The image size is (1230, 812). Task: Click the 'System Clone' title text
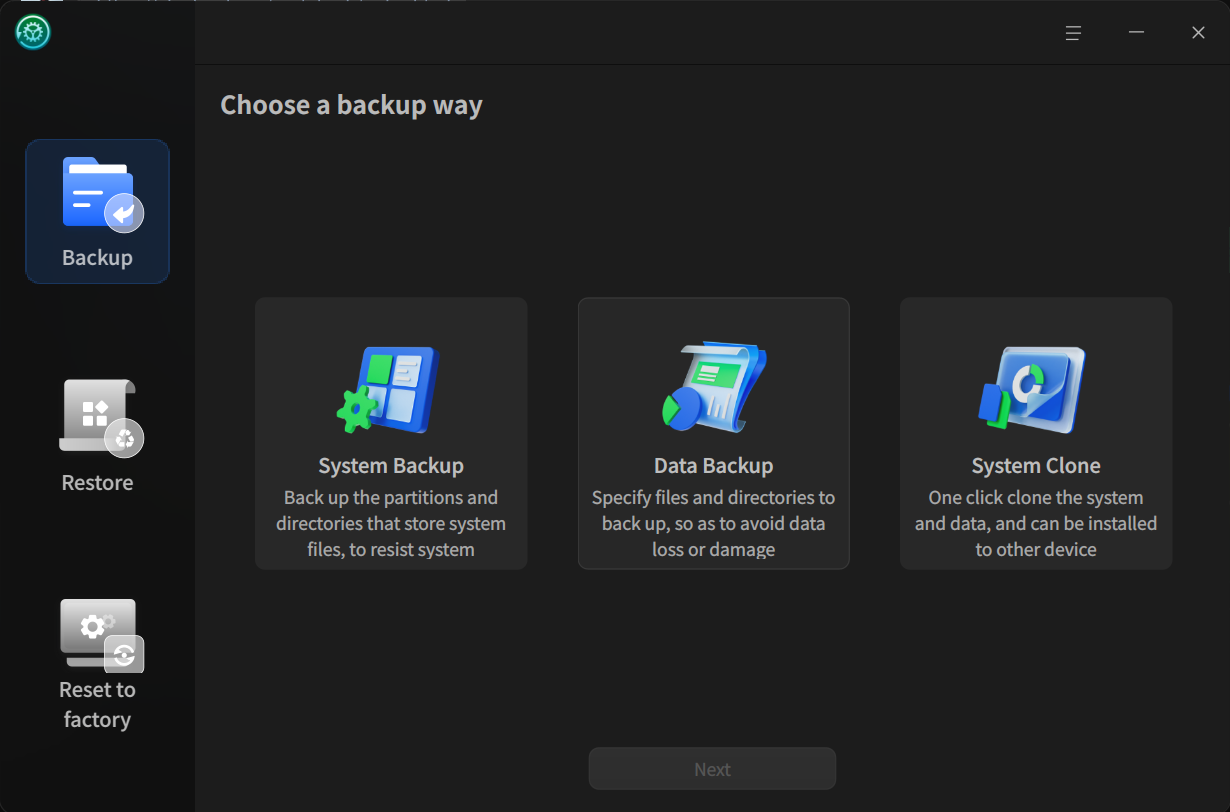coord(1036,466)
